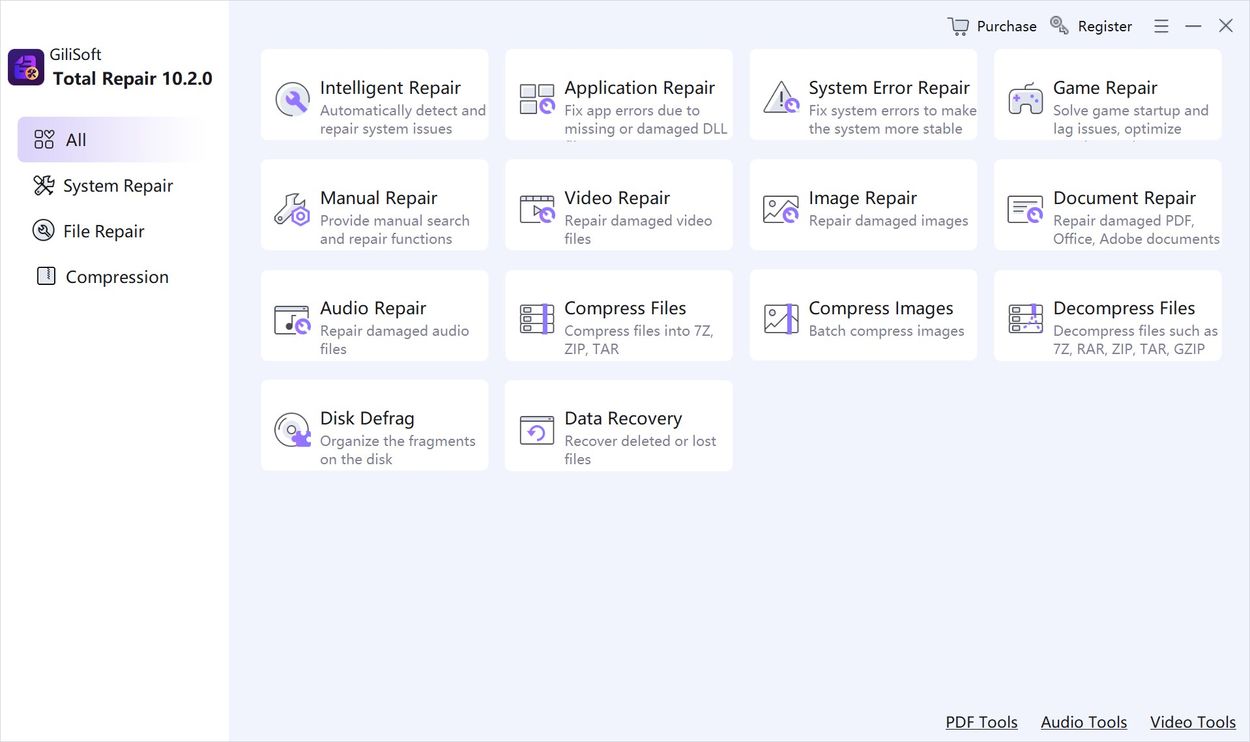Click the Compress Files icon
Screen dimensions: 1250x742
pyautogui.click(x=537, y=319)
